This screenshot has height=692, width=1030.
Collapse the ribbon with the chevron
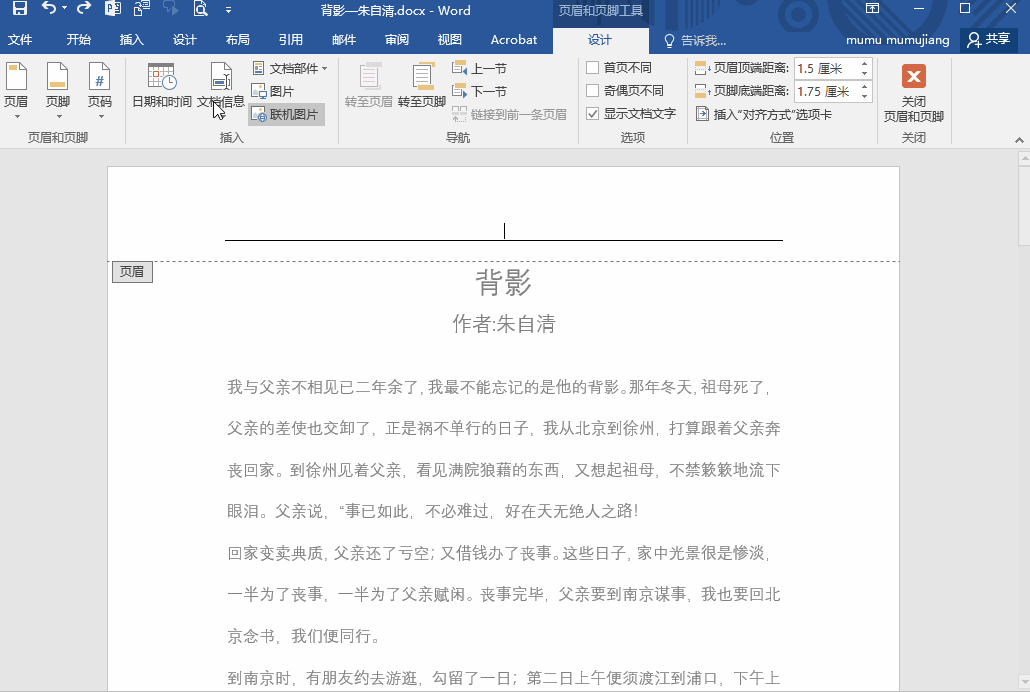point(1019,139)
